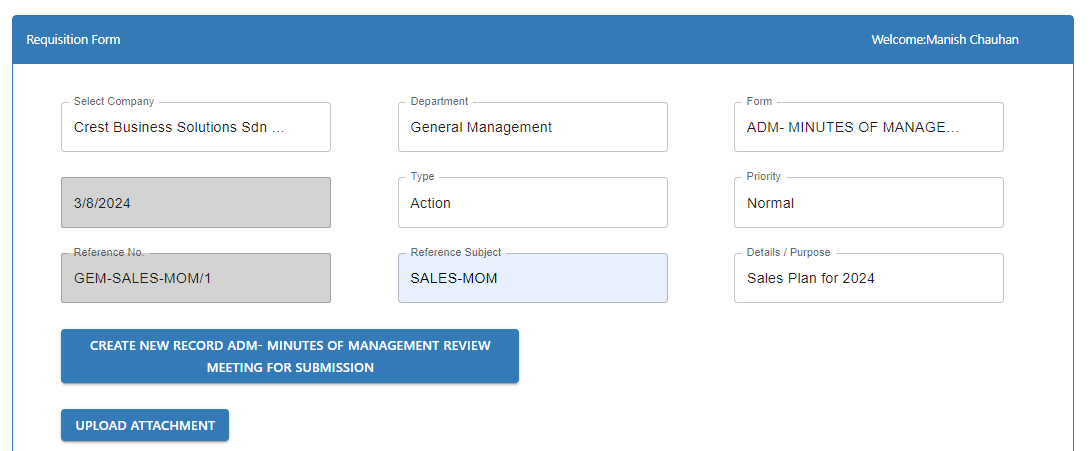Click the Details / Purpose text field
This screenshot has height=451, width=1092.
[868, 279]
